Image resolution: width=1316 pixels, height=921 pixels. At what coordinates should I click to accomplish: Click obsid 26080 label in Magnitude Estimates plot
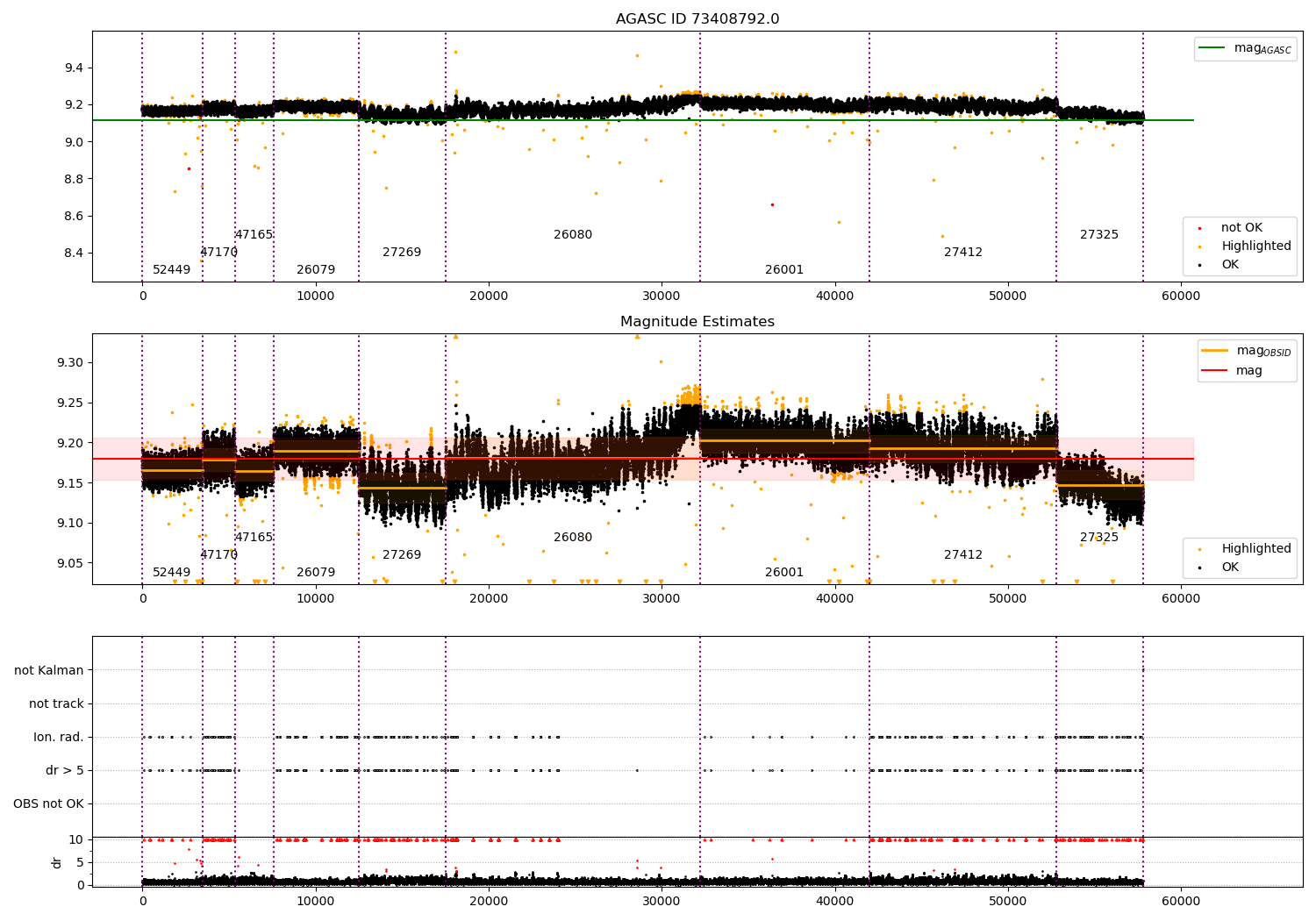click(x=573, y=538)
